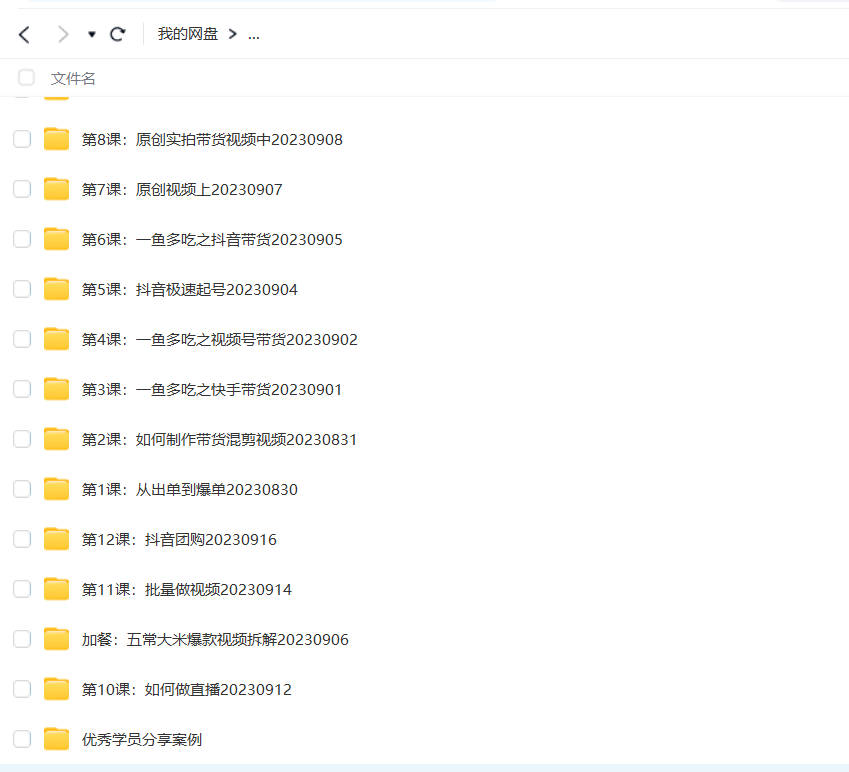Tick the select-all checkbox beside 文件名
Screen dimensions: 849x772
tap(26, 77)
